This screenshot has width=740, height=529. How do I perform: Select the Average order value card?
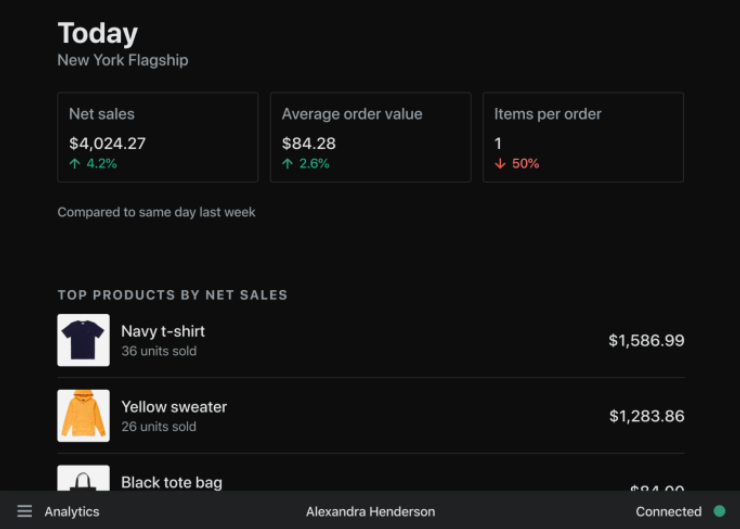(370, 137)
